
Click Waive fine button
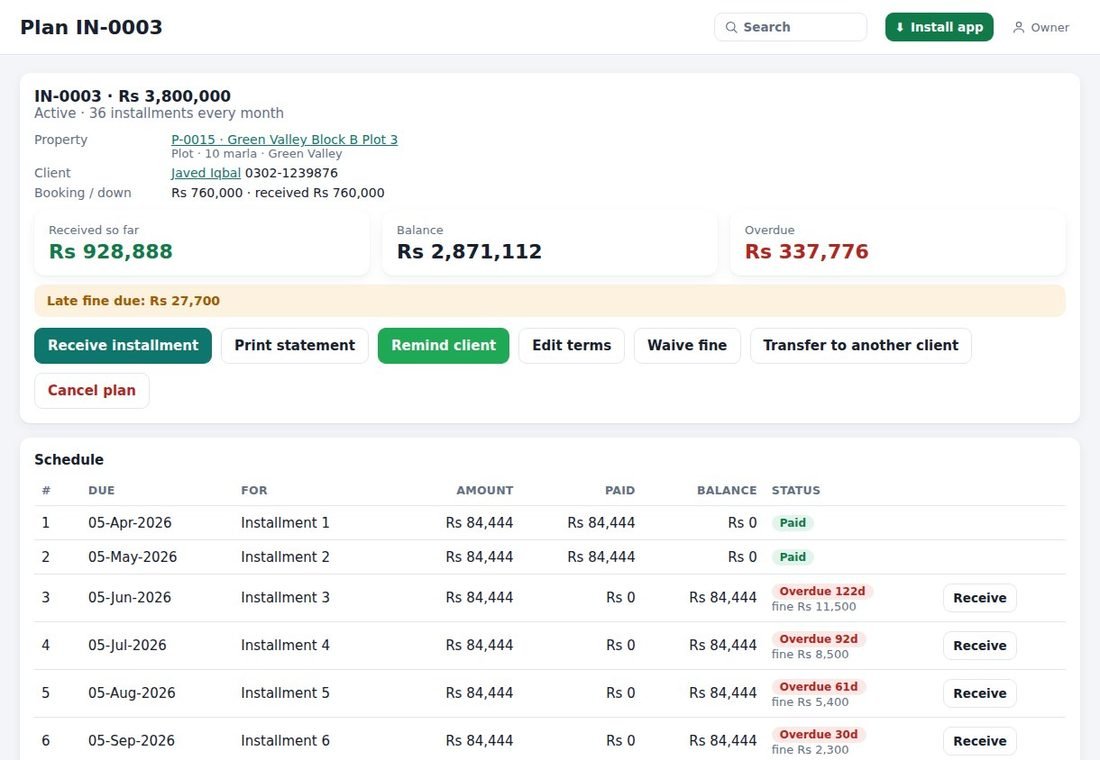coord(687,345)
